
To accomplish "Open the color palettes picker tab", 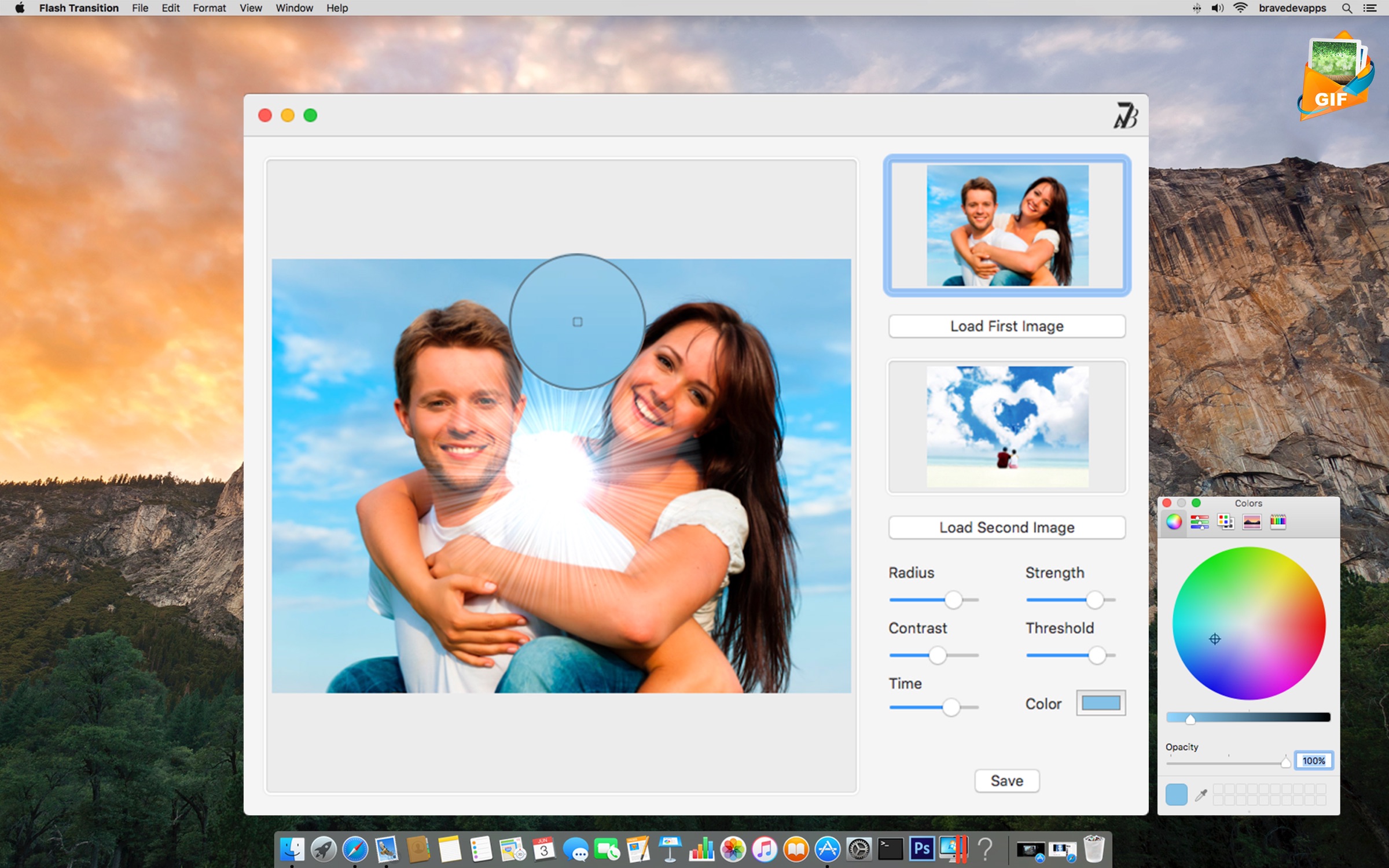I will click(1225, 522).
